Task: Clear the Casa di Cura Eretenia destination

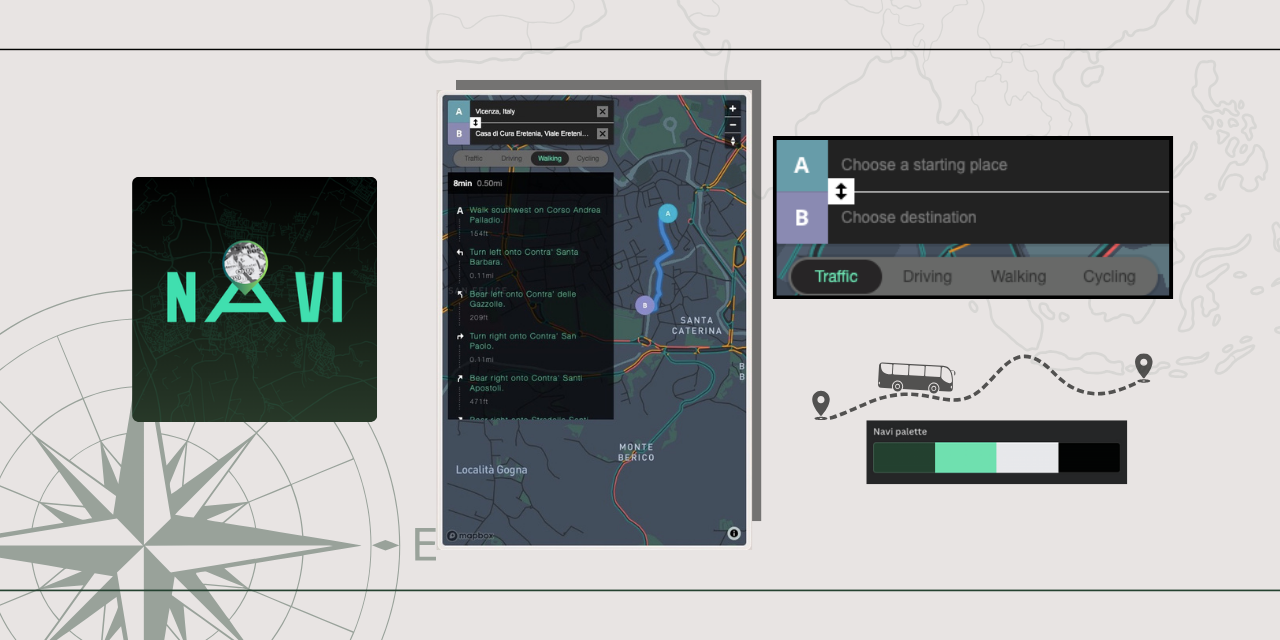Action: (x=602, y=133)
